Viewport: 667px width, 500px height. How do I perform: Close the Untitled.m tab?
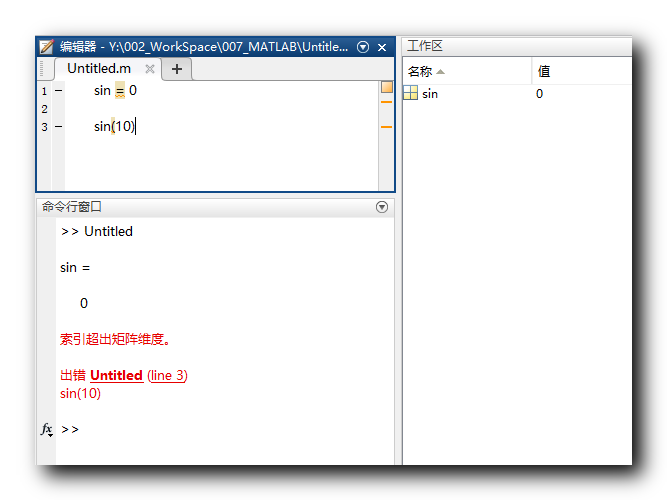[x=150, y=69]
